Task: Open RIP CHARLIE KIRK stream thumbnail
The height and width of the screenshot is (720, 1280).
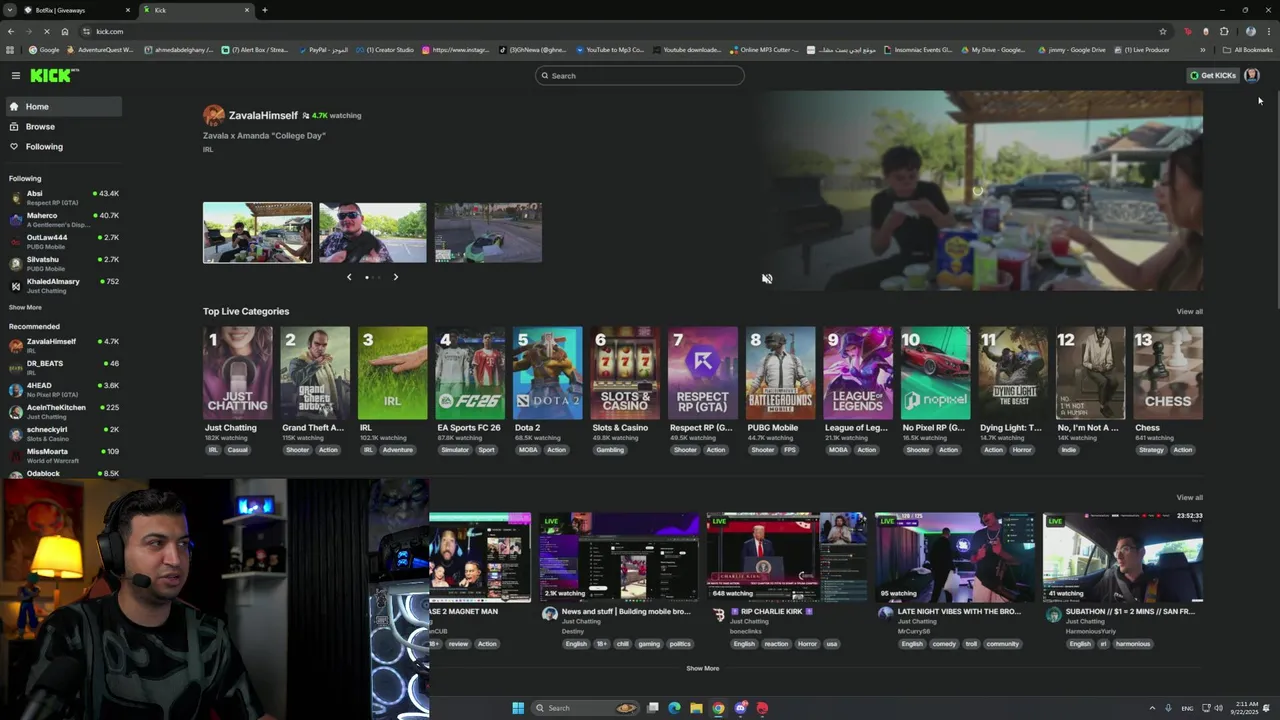Action: [787, 557]
